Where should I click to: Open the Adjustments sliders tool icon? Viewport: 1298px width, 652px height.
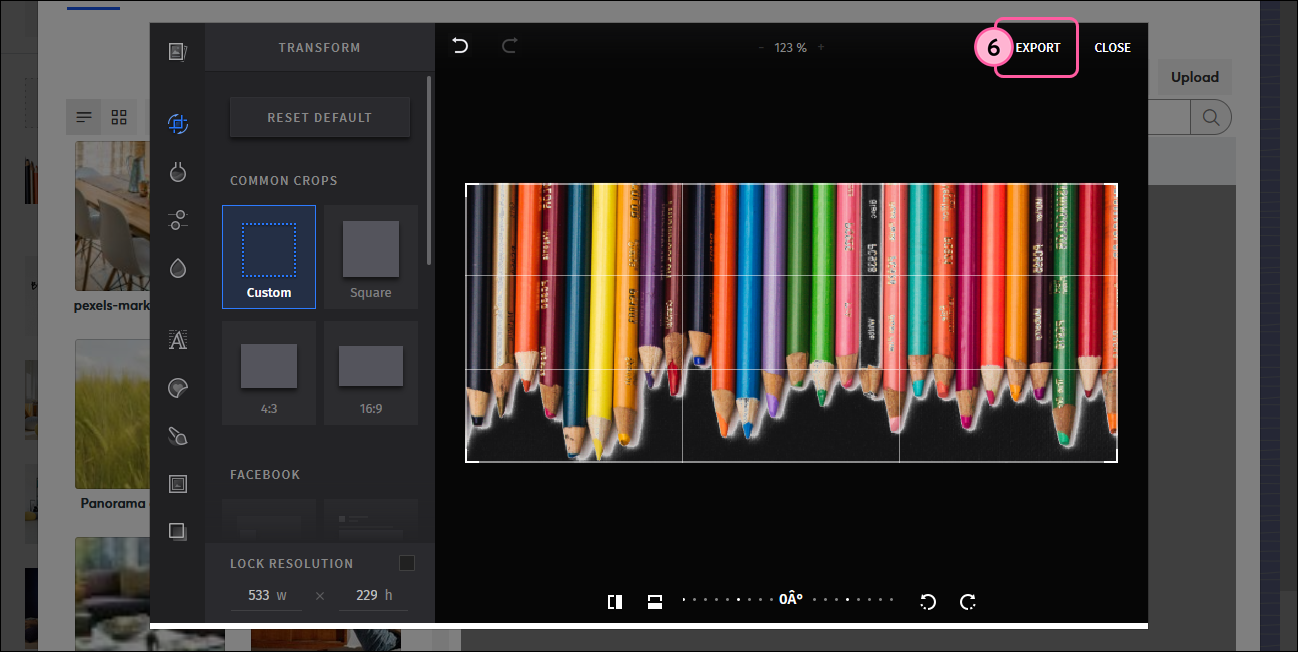pyautogui.click(x=178, y=220)
